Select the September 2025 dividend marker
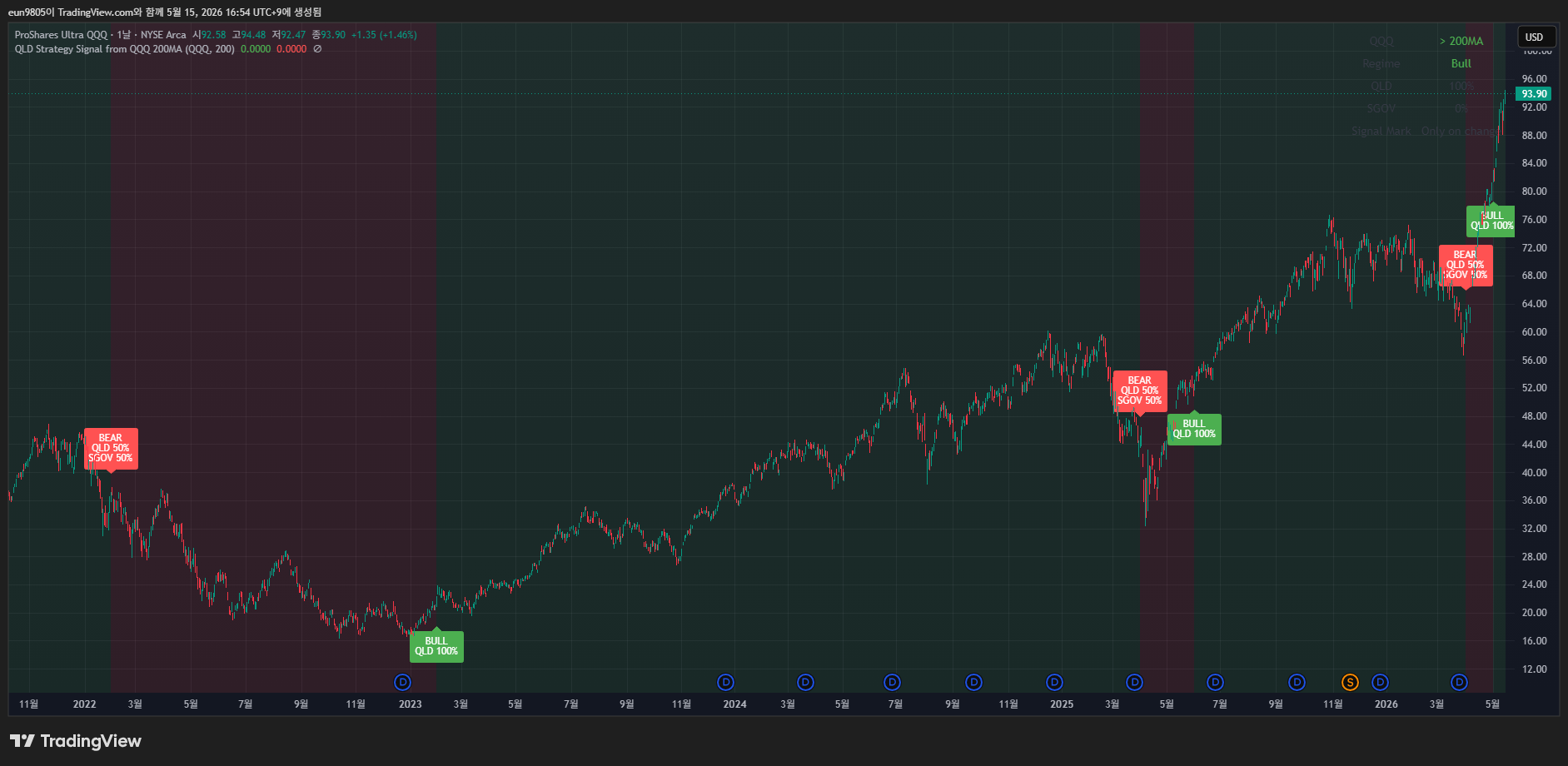This screenshot has height=766, width=1568. click(x=1297, y=683)
